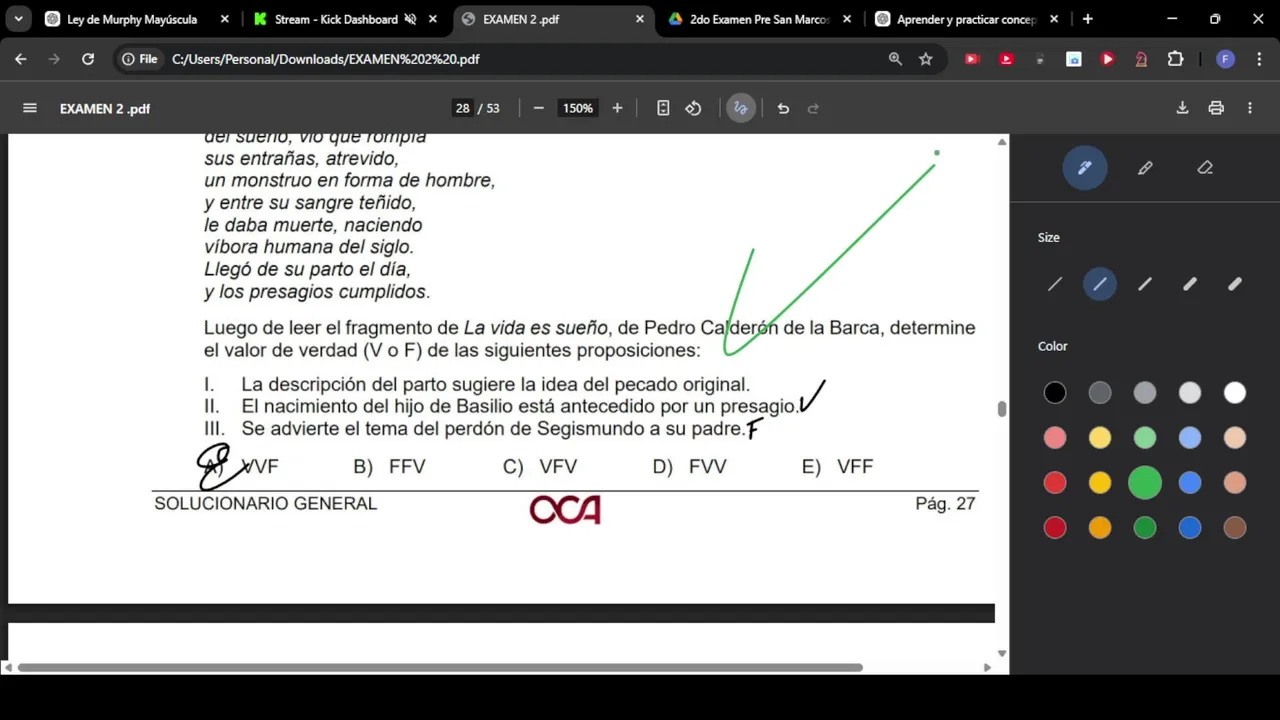Print the PDF document
The width and height of the screenshot is (1280, 720).
tap(1216, 108)
